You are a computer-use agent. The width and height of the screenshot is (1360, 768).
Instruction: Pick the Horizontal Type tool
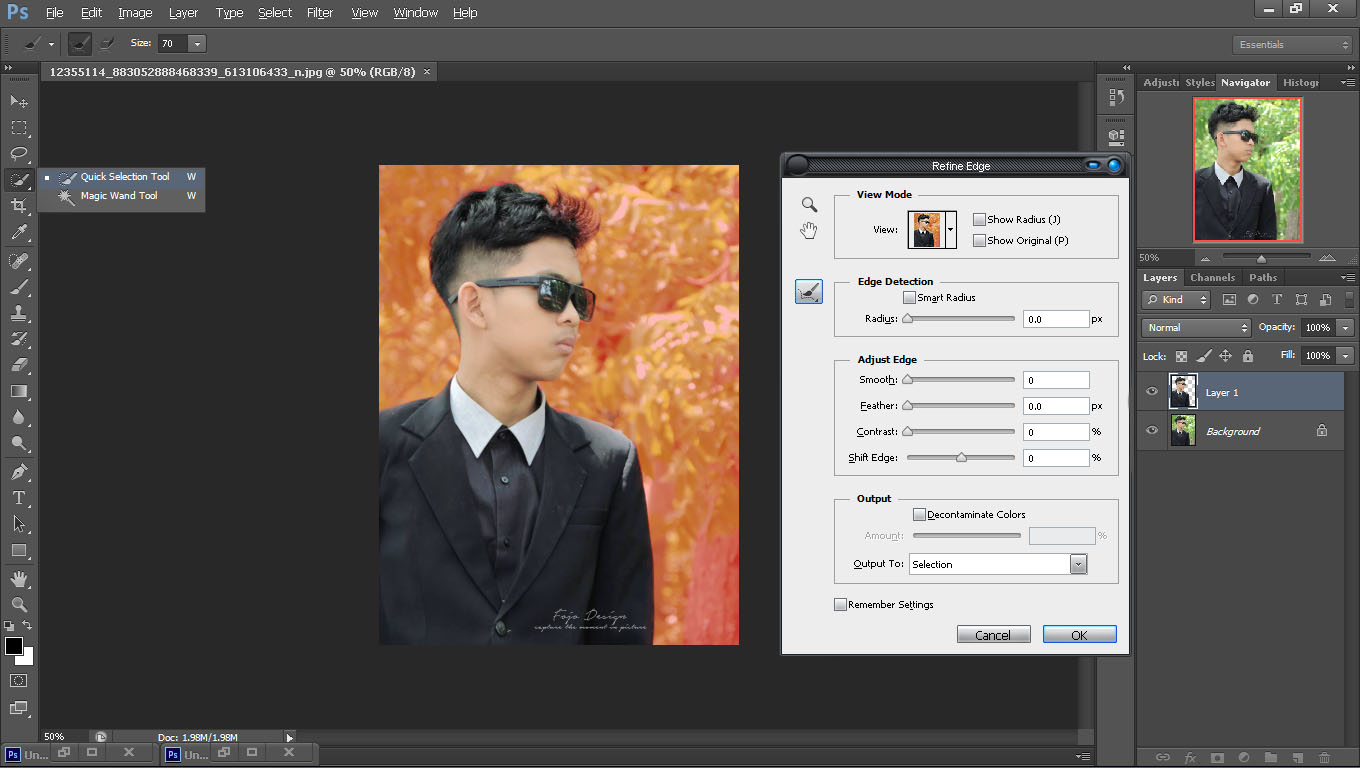[x=19, y=498]
